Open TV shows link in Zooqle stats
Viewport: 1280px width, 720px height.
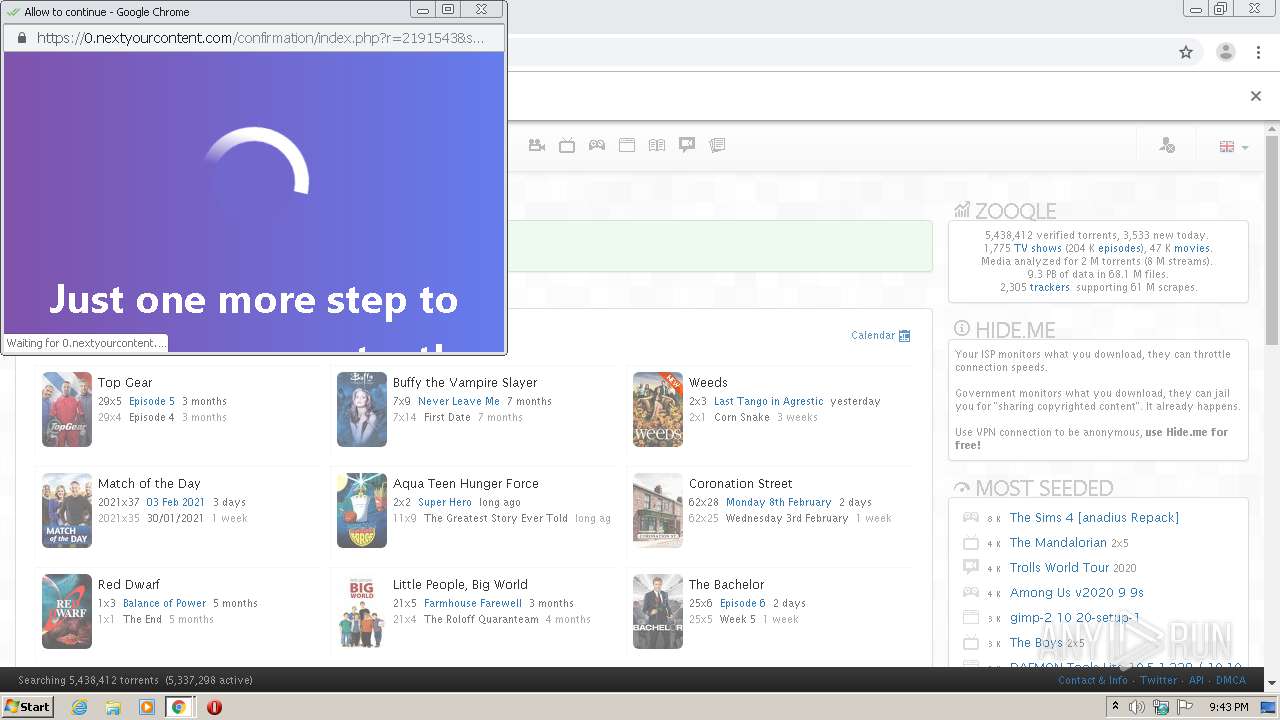(1038, 248)
